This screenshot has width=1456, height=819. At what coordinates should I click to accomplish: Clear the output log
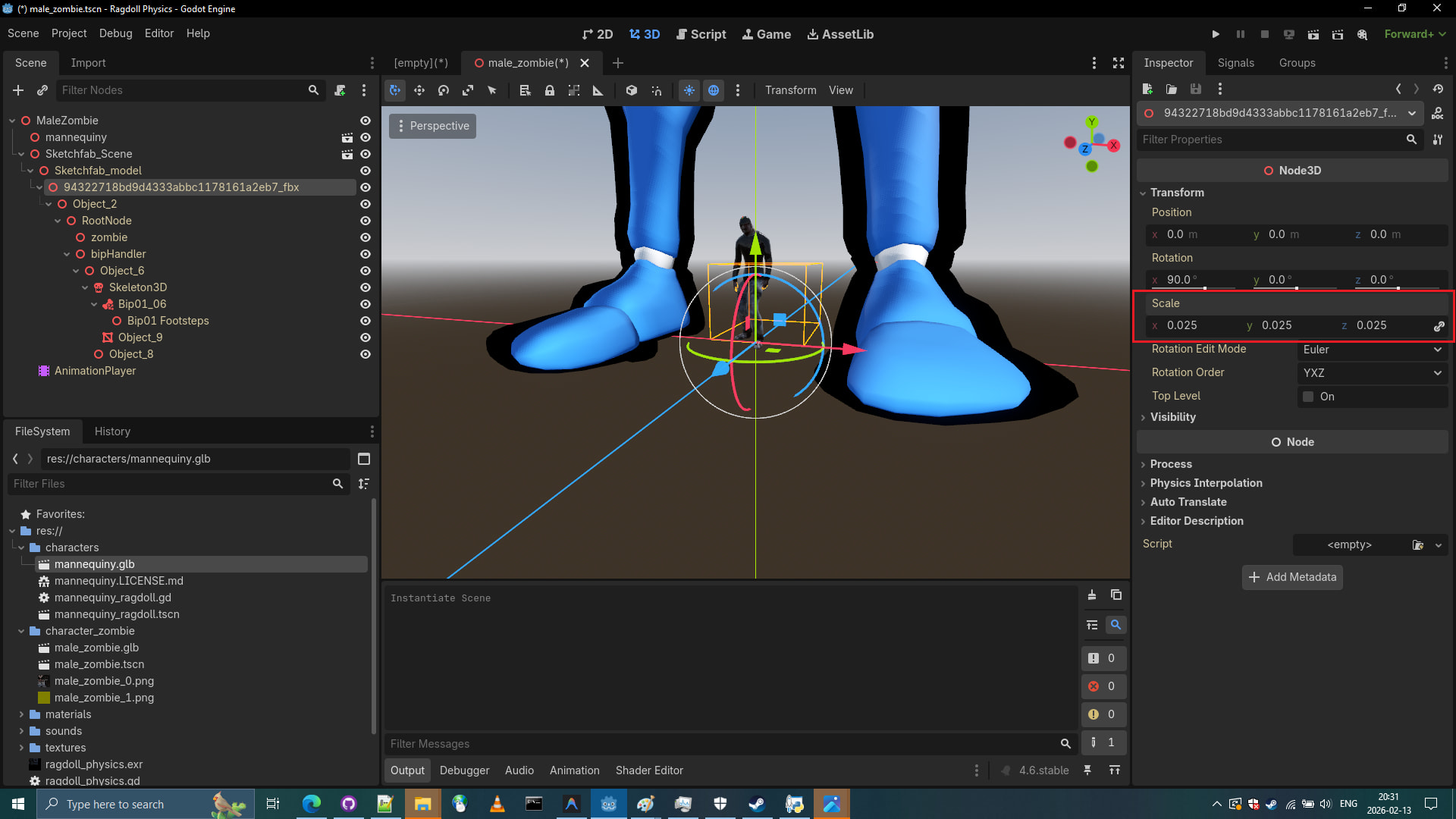click(1092, 595)
